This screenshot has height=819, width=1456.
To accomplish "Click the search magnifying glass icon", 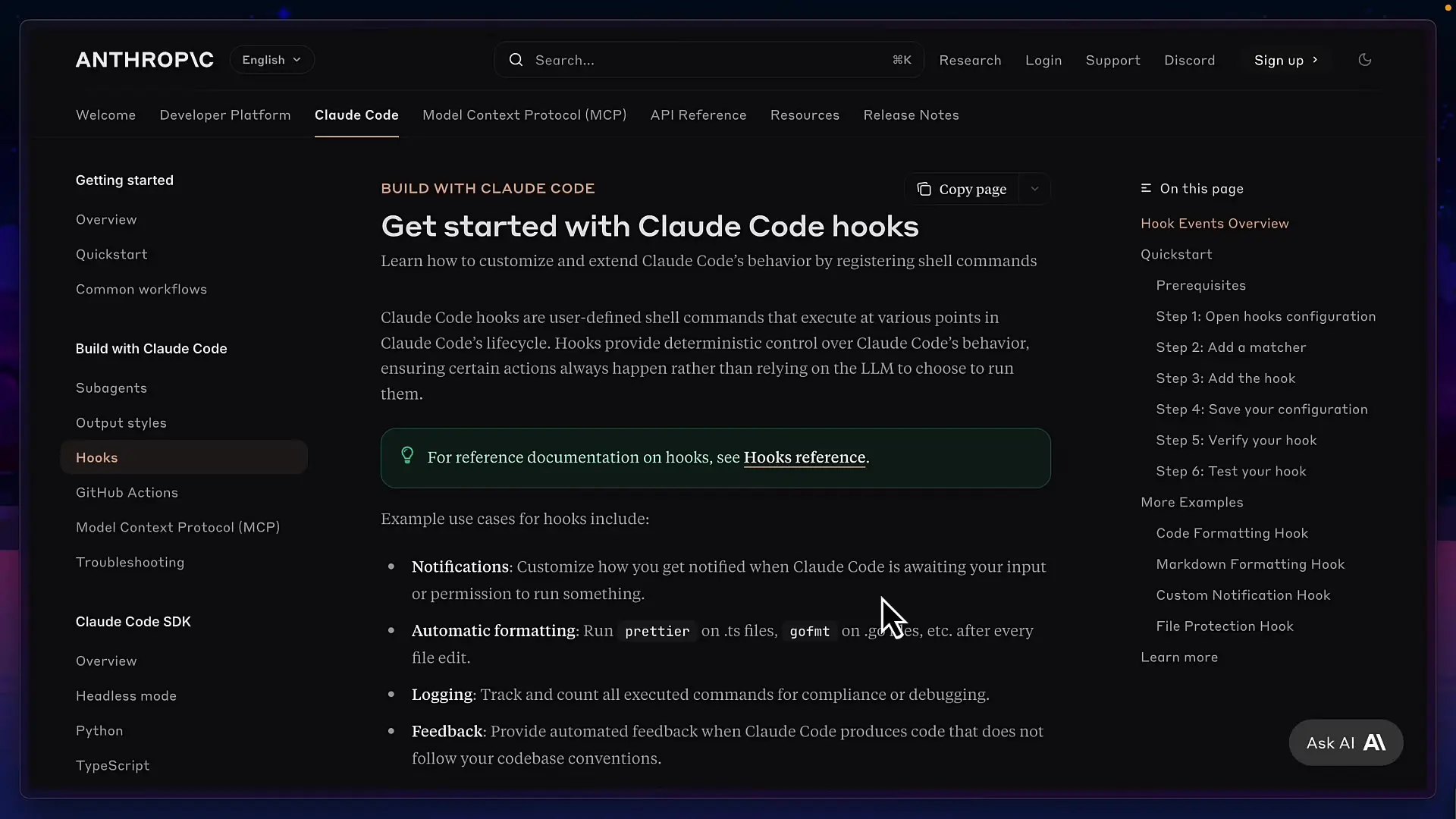I will point(516,60).
